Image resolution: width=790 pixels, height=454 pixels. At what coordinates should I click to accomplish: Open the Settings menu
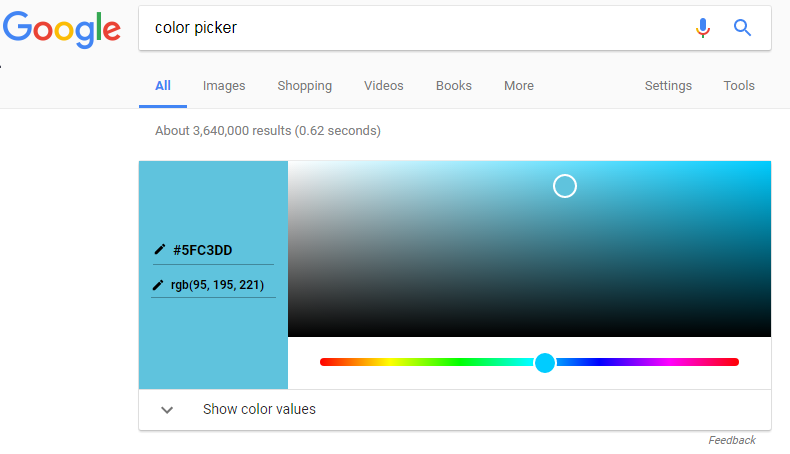pyautogui.click(x=668, y=86)
